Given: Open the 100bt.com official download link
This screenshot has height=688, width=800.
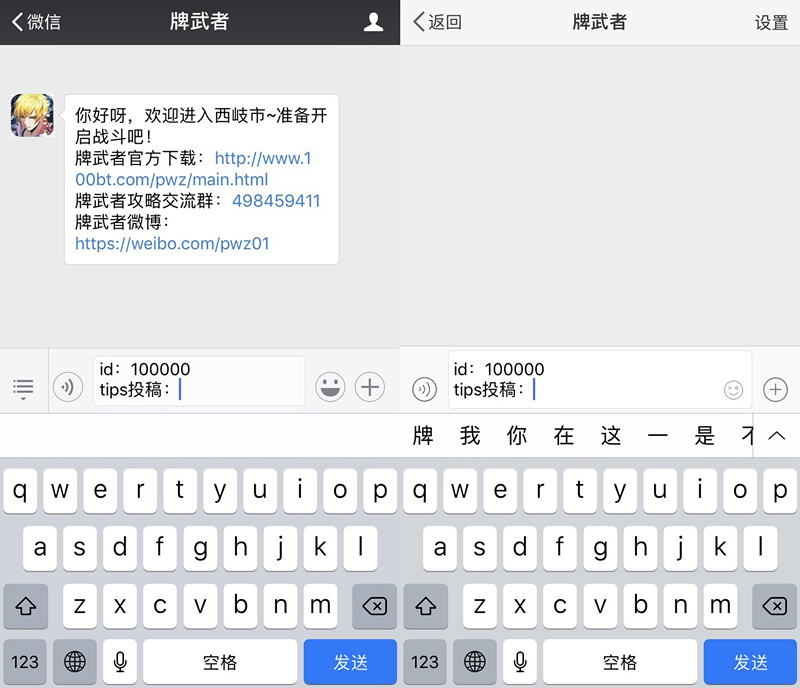Looking at the screenshot, I should [x=193, y=169].
